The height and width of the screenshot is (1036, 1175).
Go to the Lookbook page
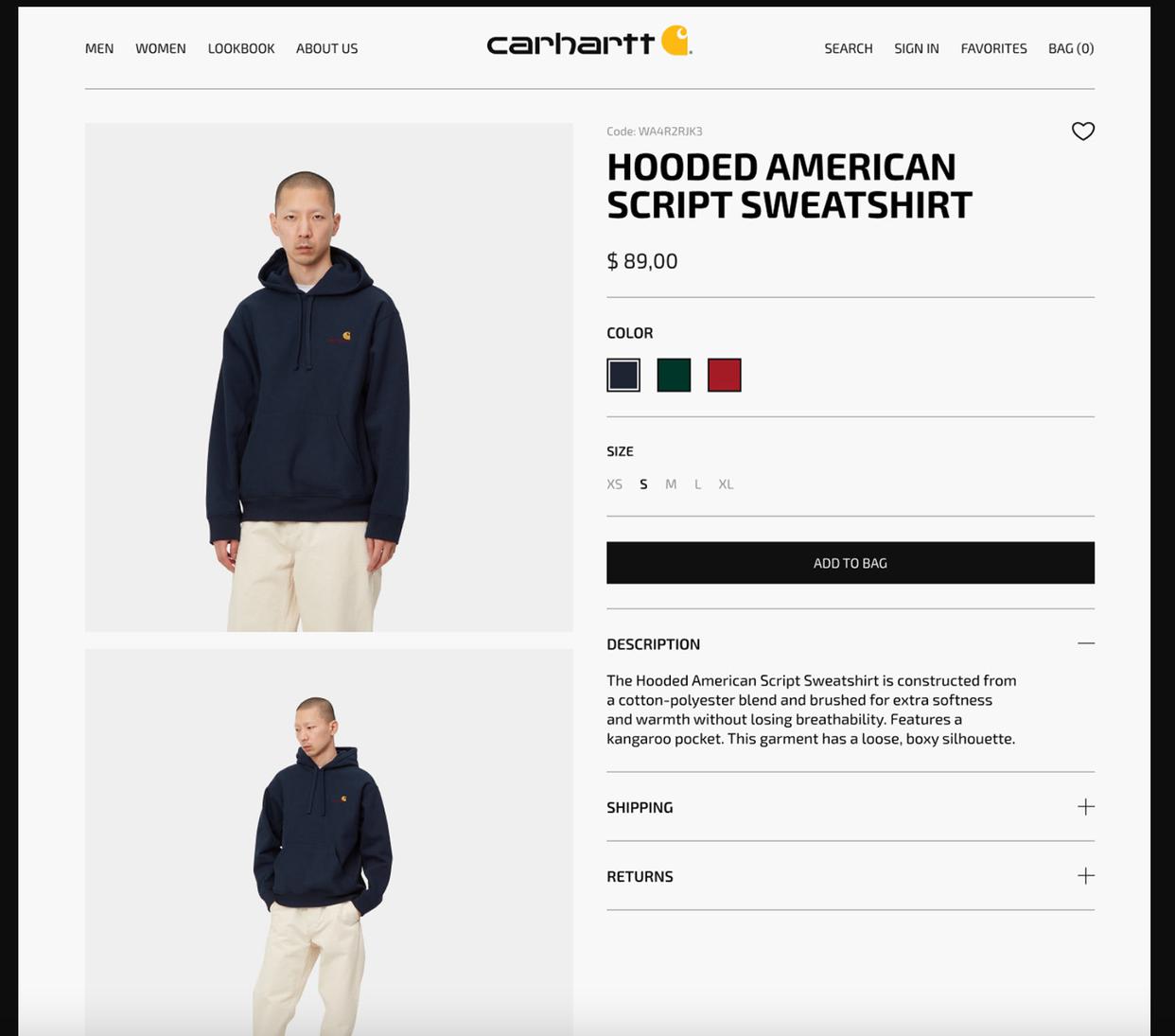pos(241,48)
